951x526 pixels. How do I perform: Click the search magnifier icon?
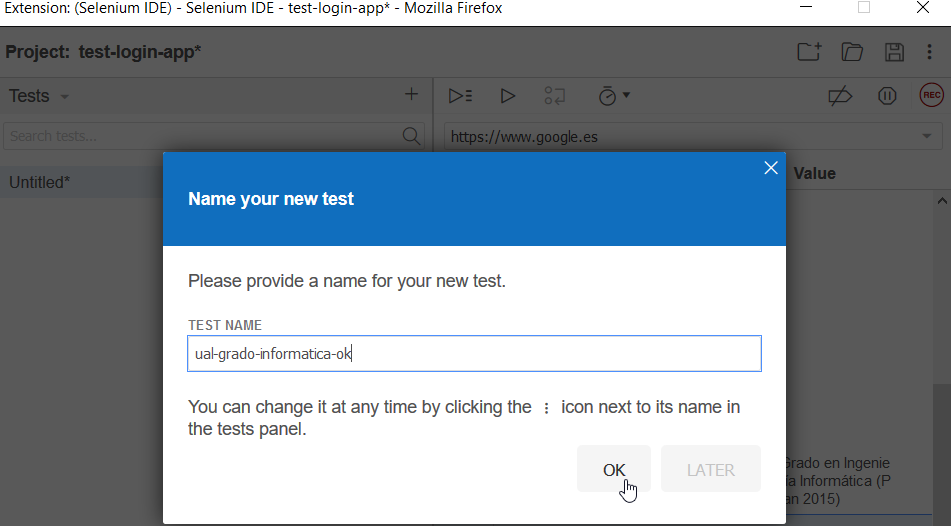click(411, 136)
